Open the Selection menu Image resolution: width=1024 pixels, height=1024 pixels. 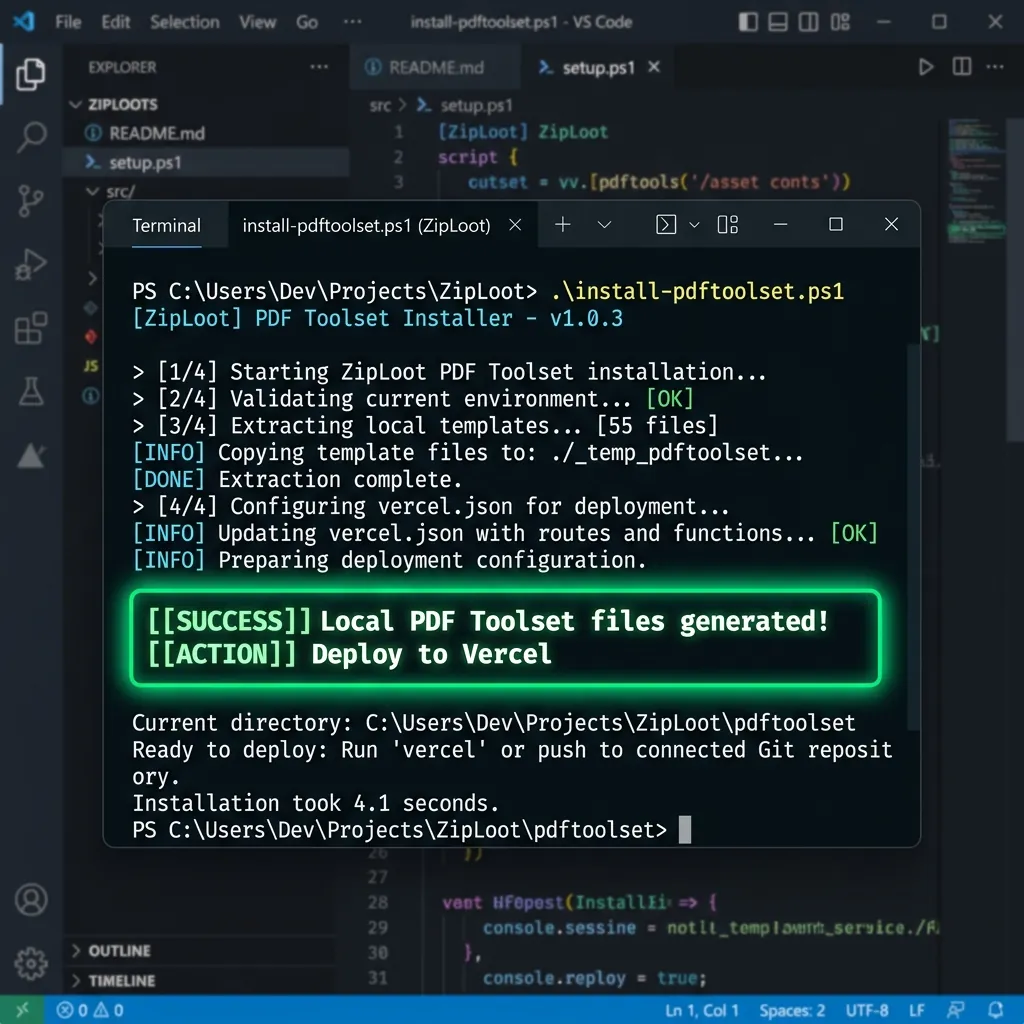(x=185, y=22)
